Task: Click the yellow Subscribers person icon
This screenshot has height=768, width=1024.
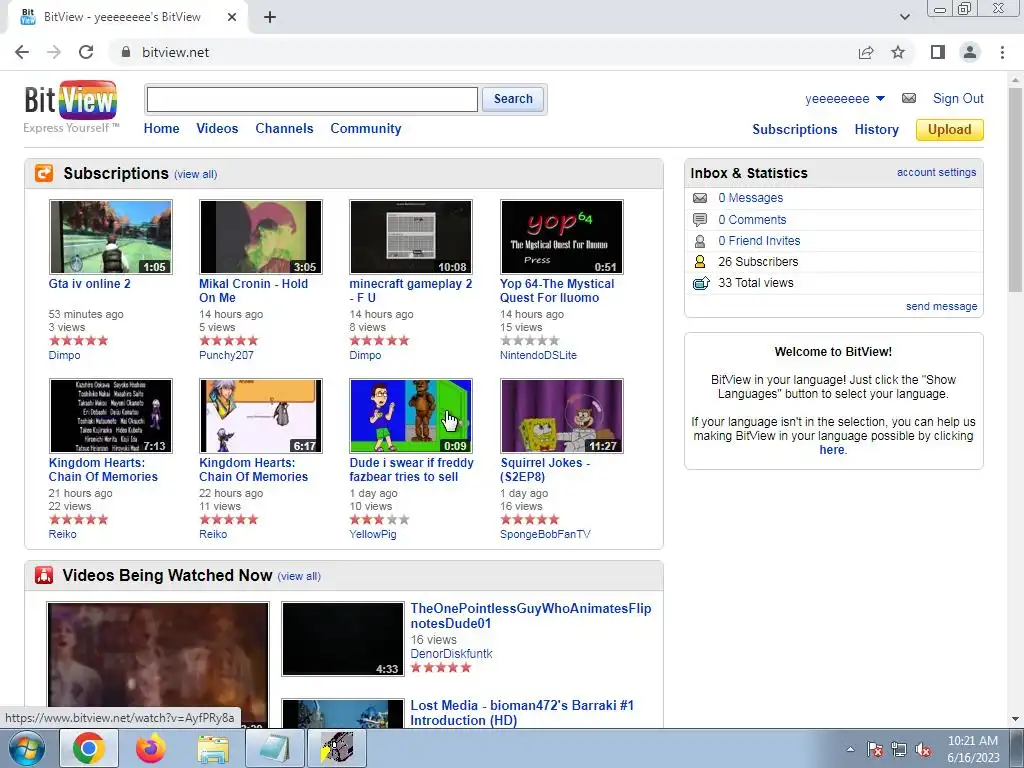Action: point(700,262)
